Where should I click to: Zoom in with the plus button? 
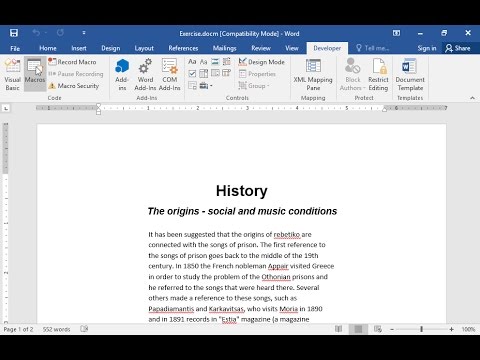(451, 329)
